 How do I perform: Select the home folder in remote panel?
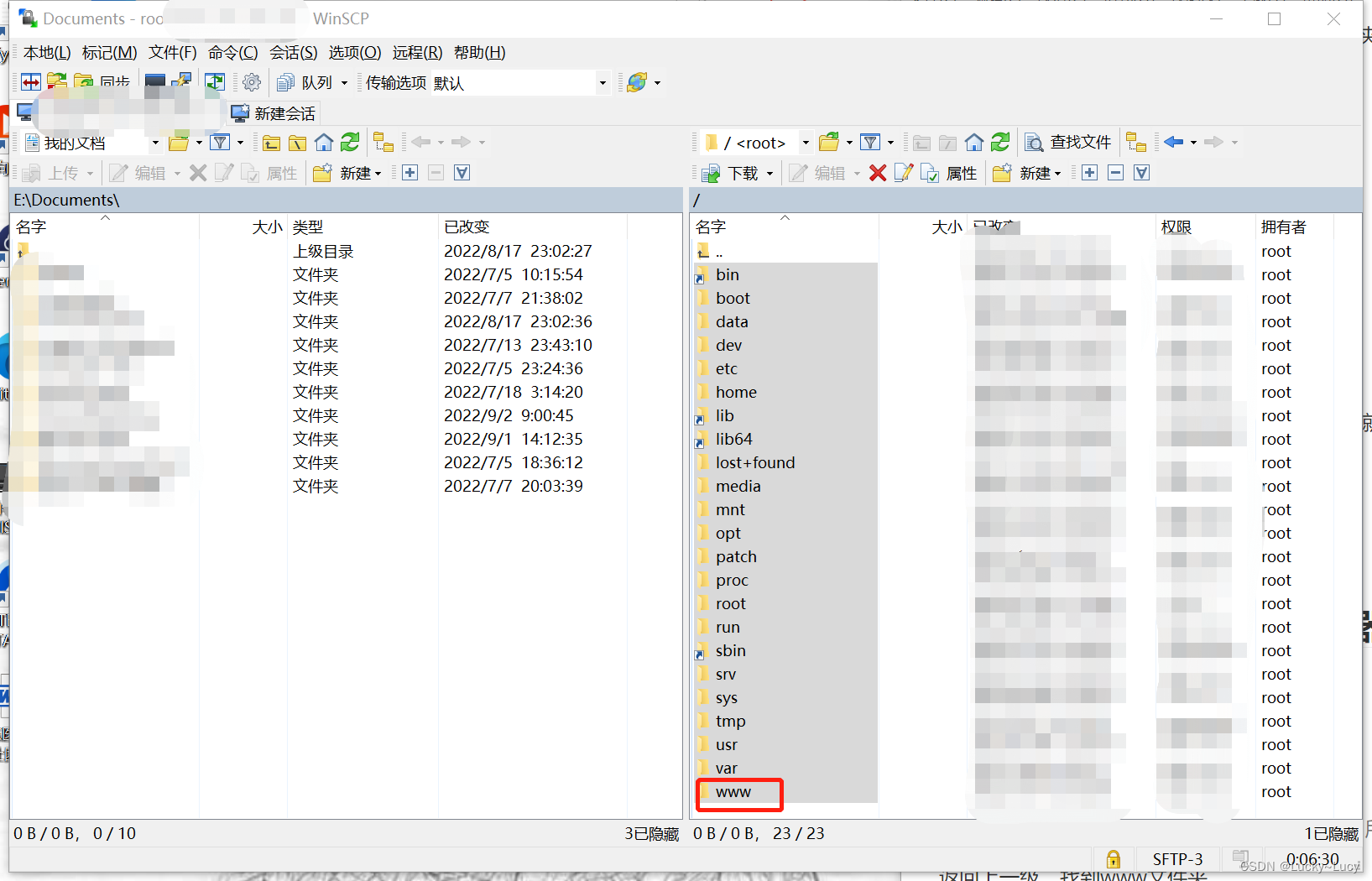point(736,393)
